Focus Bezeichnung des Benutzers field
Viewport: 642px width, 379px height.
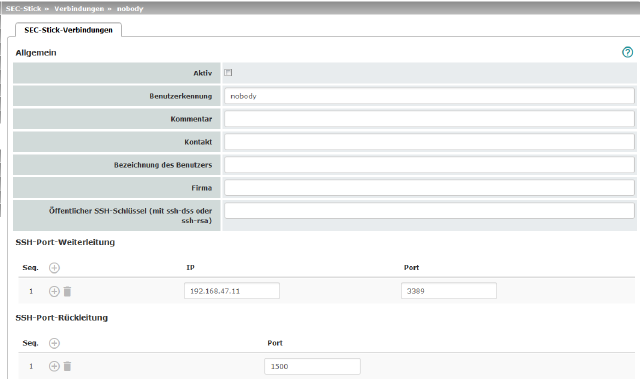tap(430, 165)
